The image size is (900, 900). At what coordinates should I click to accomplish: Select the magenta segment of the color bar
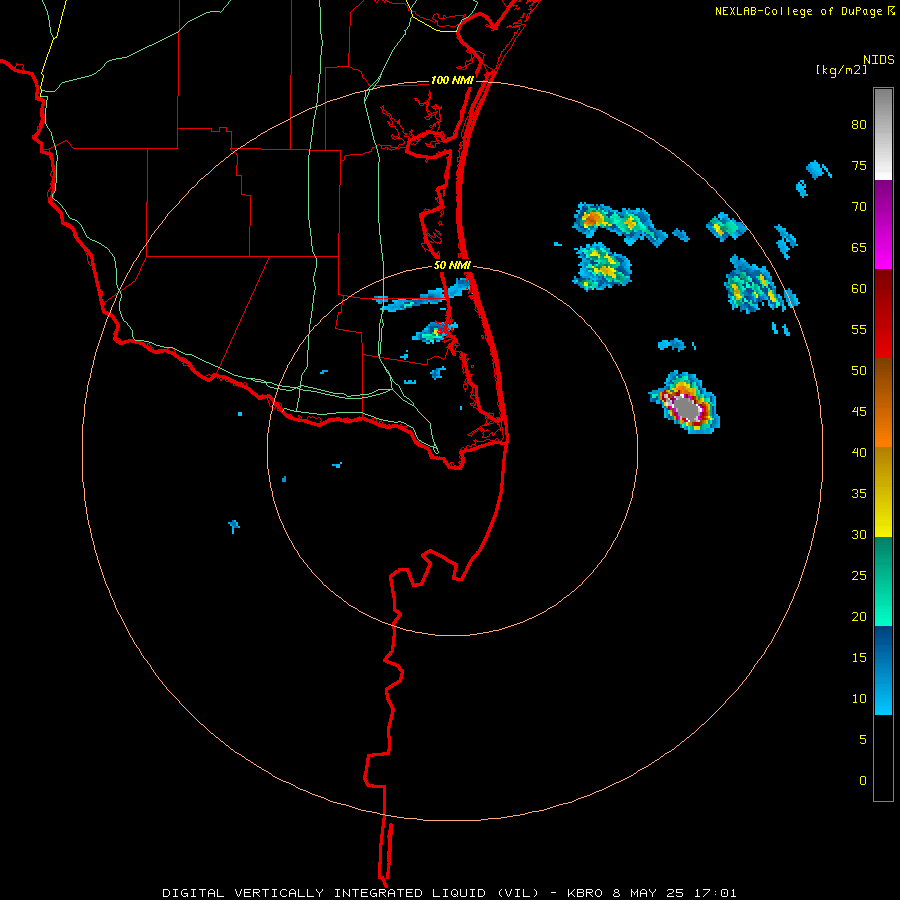[x=883, y=224]
